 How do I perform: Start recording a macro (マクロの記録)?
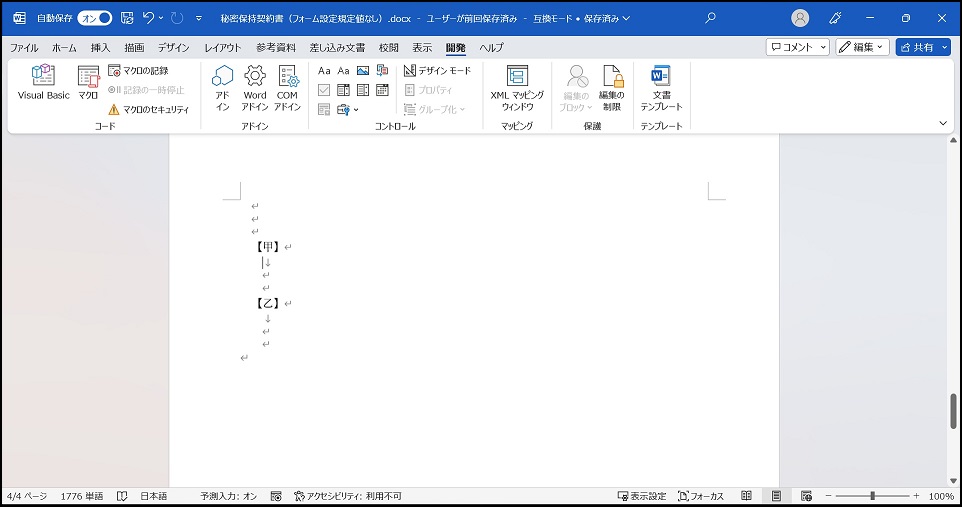(139, 71)
